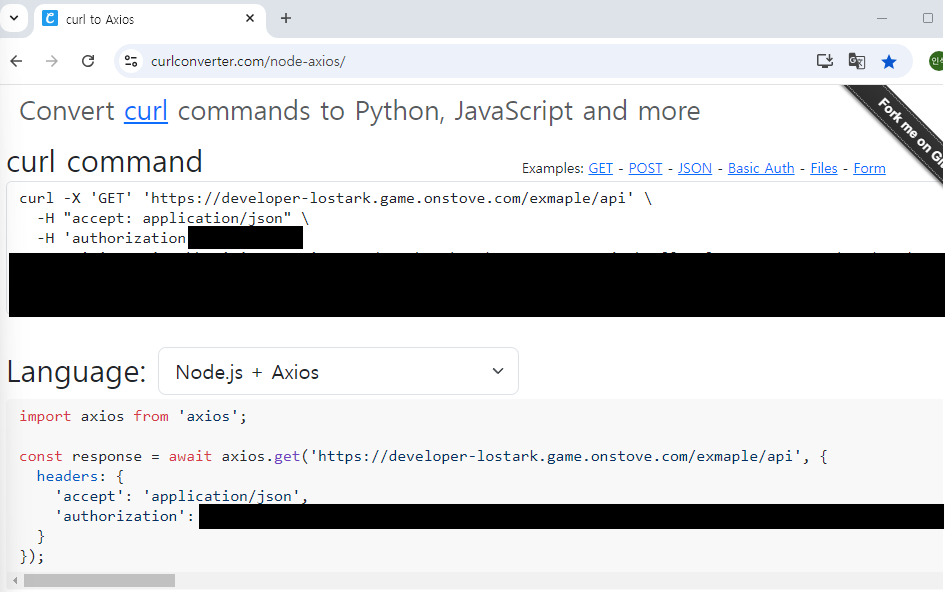Go back to previous page
The width and height of the screenshot is (945, 592).
(x=16, y=61)
